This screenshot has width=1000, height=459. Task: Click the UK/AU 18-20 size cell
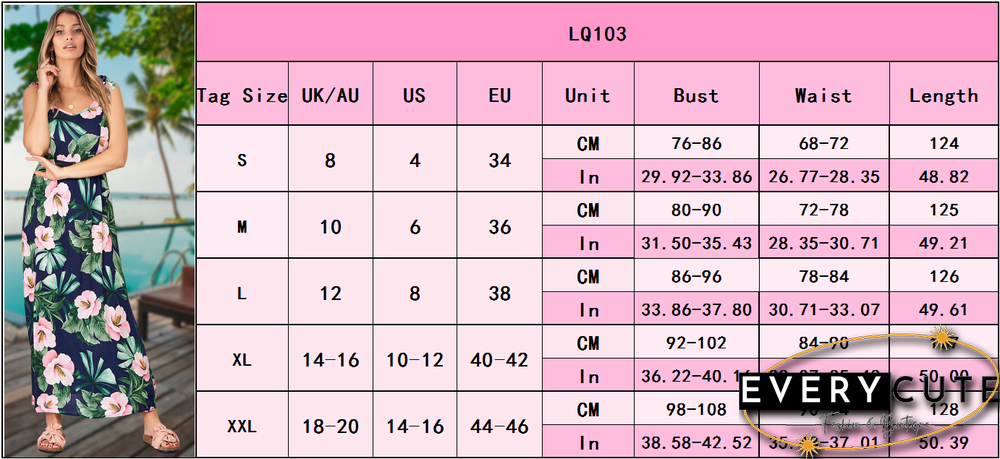pyautogui.click(x=331, y=426)
